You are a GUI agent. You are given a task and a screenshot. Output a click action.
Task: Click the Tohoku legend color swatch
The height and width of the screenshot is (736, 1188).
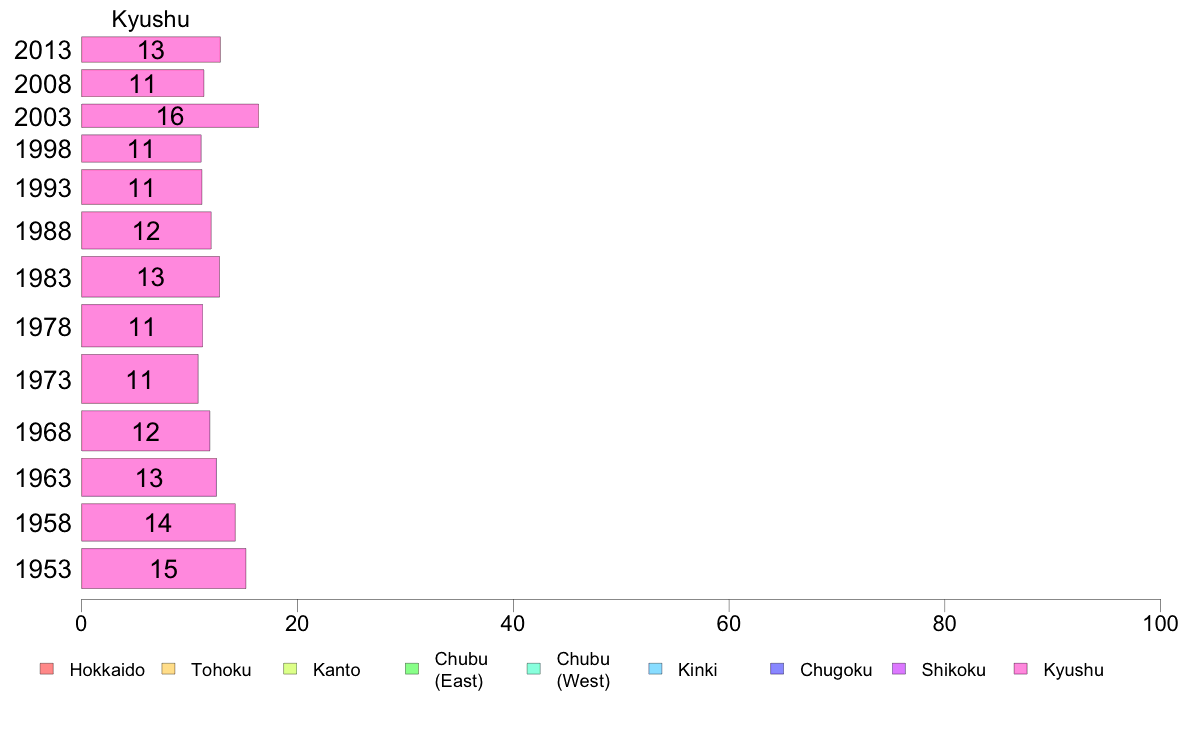(168, 669)
